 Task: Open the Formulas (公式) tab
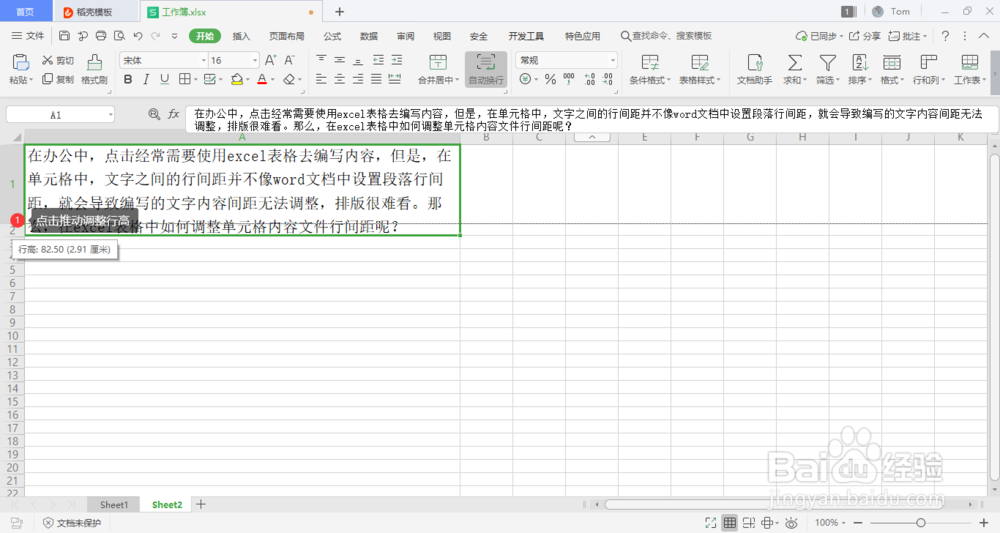[332, 36]
